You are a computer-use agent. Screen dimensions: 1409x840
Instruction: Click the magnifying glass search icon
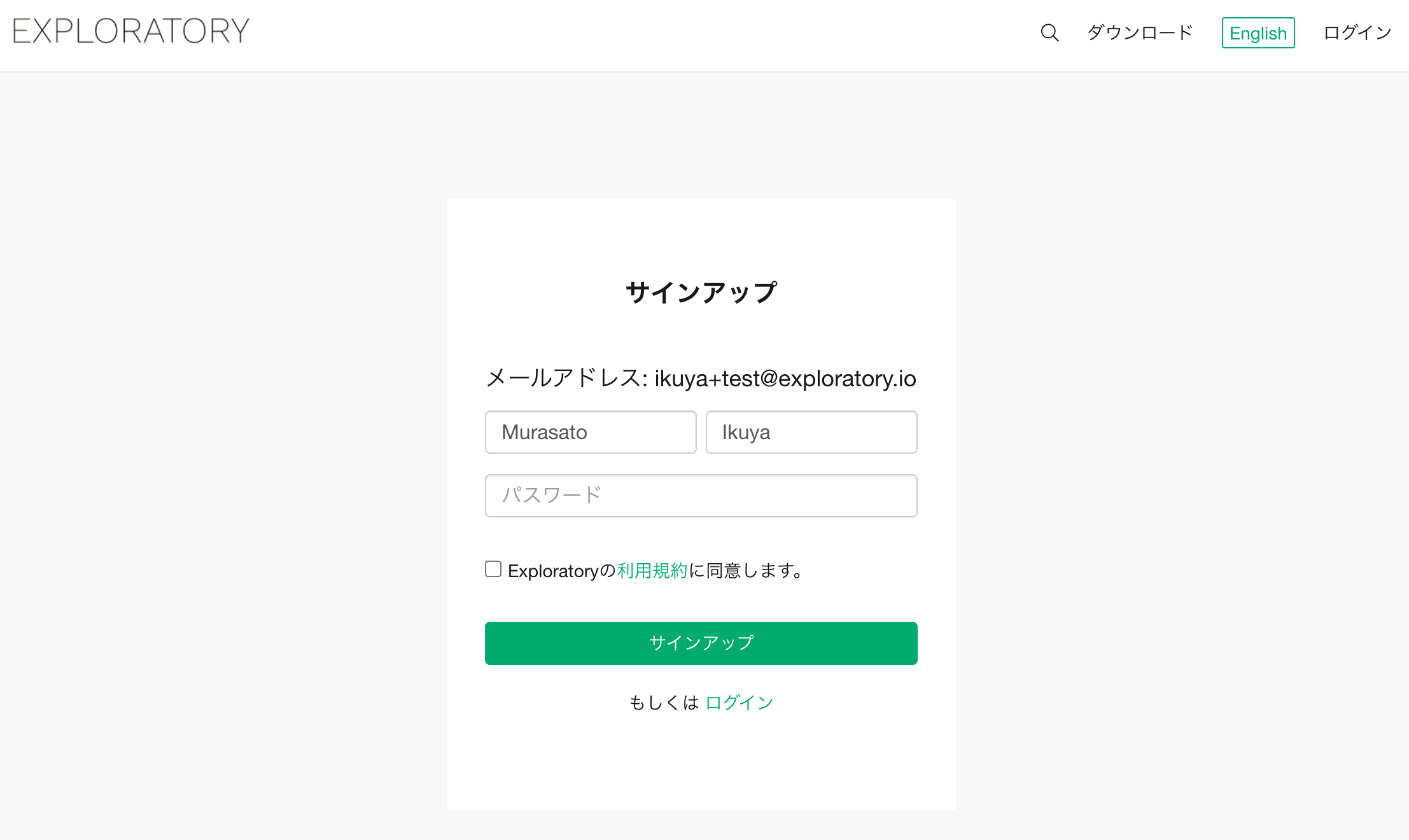[x=1049, y=32]
